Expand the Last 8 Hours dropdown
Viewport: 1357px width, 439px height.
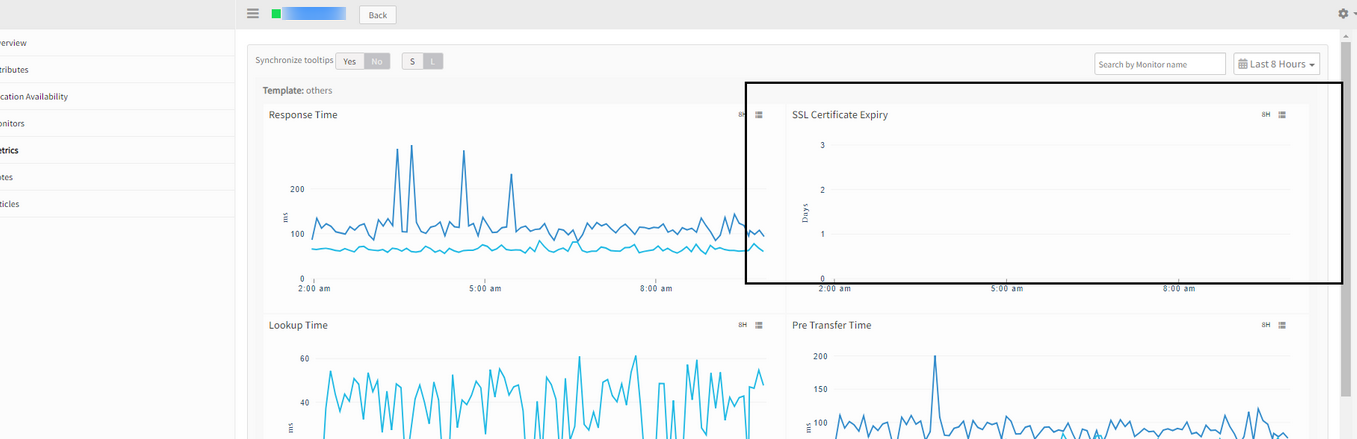[x=1276, y=64]
